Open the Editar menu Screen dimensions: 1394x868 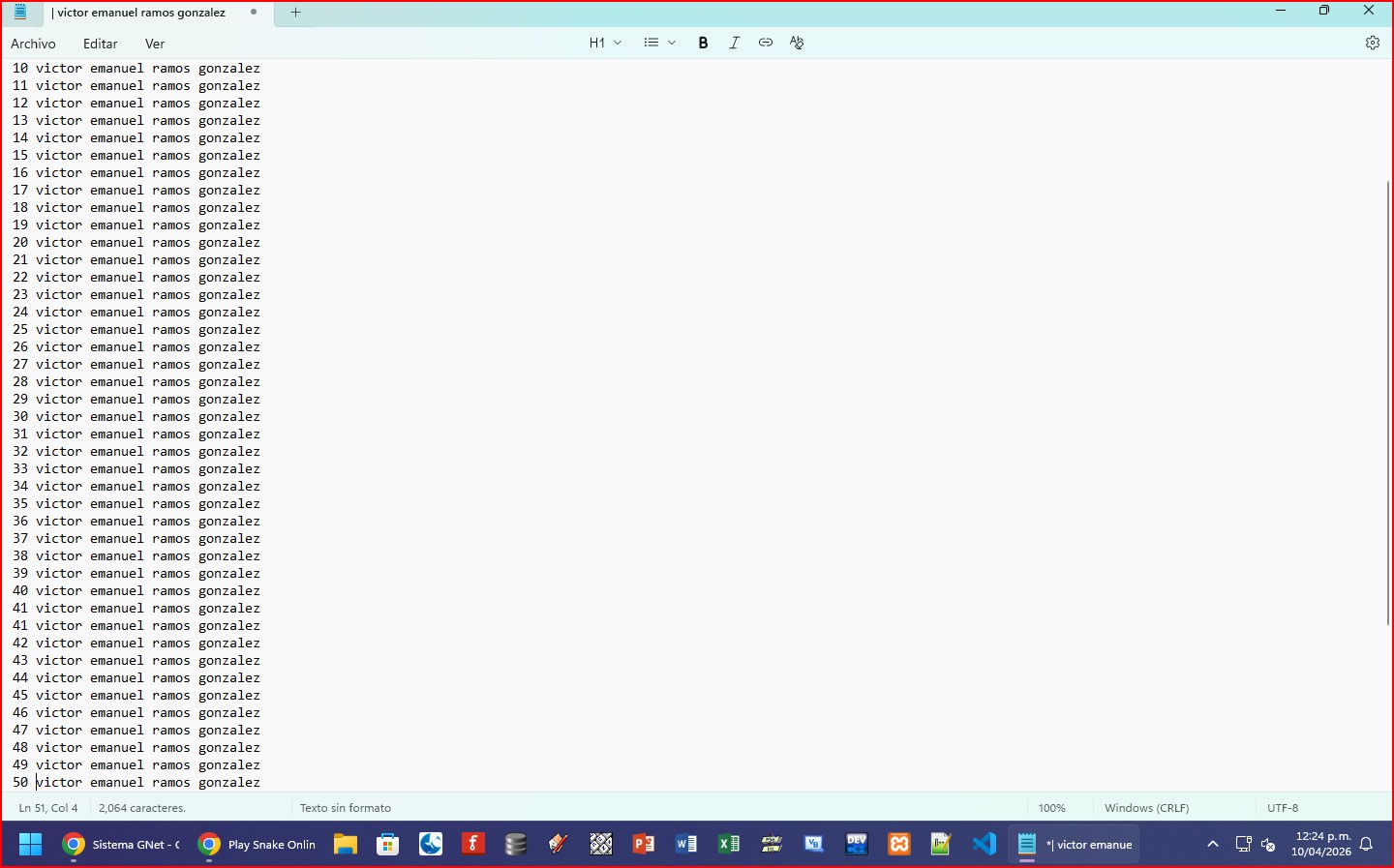pos(100,44)
